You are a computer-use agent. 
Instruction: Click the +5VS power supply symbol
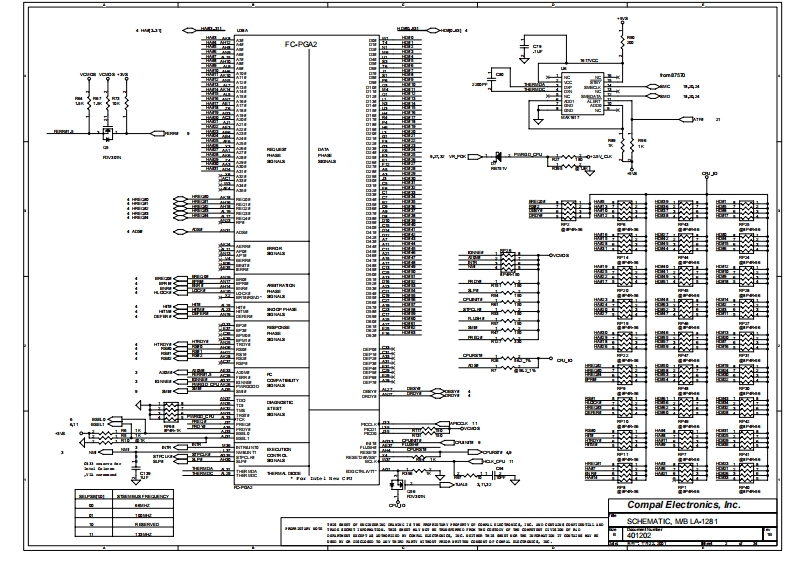point(622,17)
